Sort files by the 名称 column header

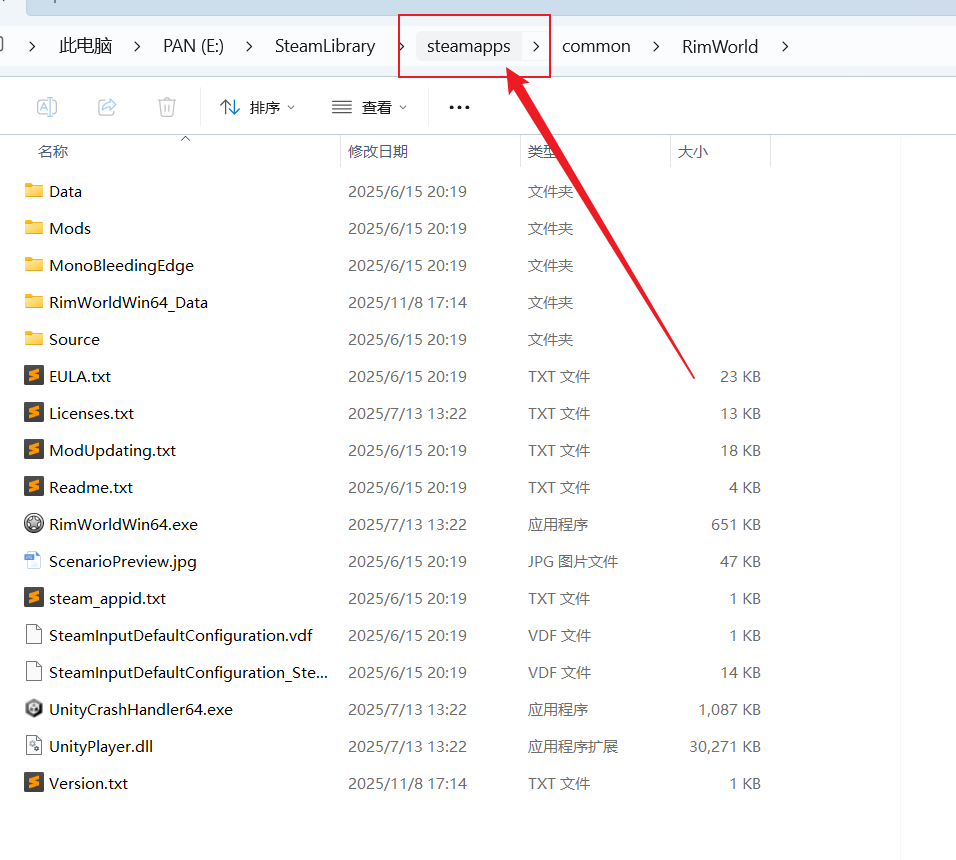53,151
